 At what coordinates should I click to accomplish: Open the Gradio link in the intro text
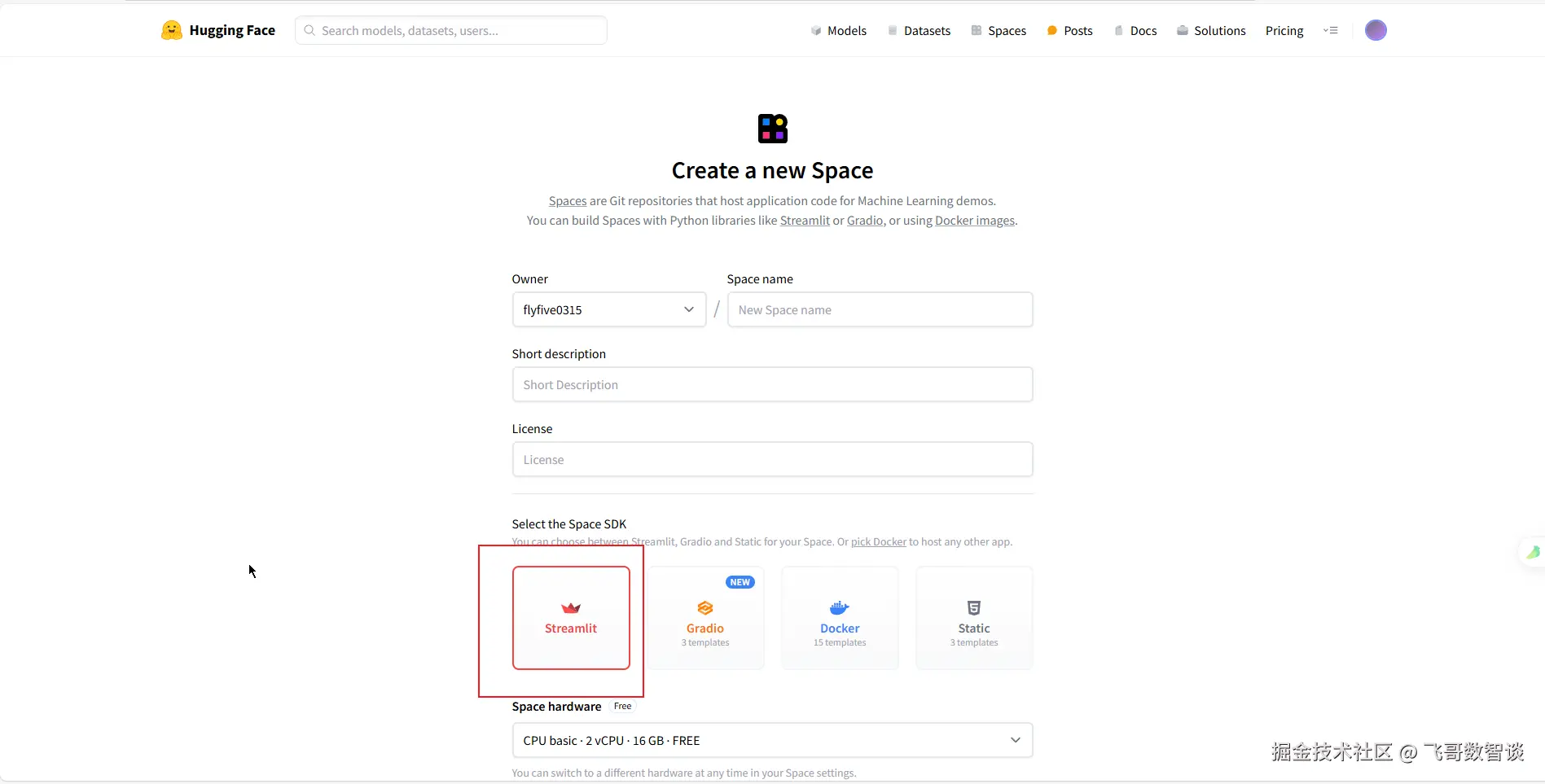tap(865, 220)
